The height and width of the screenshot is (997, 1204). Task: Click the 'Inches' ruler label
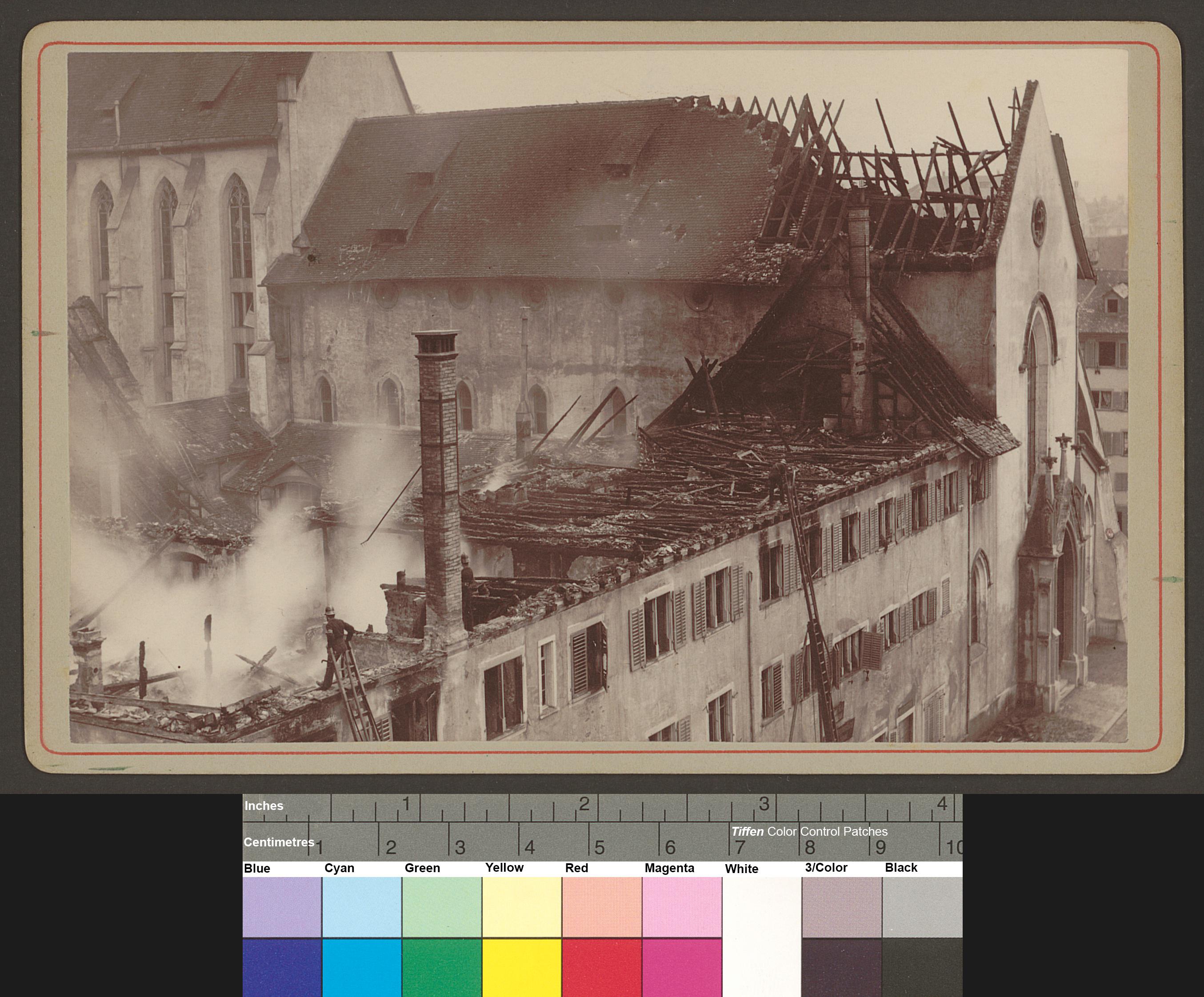coord(264,806)
